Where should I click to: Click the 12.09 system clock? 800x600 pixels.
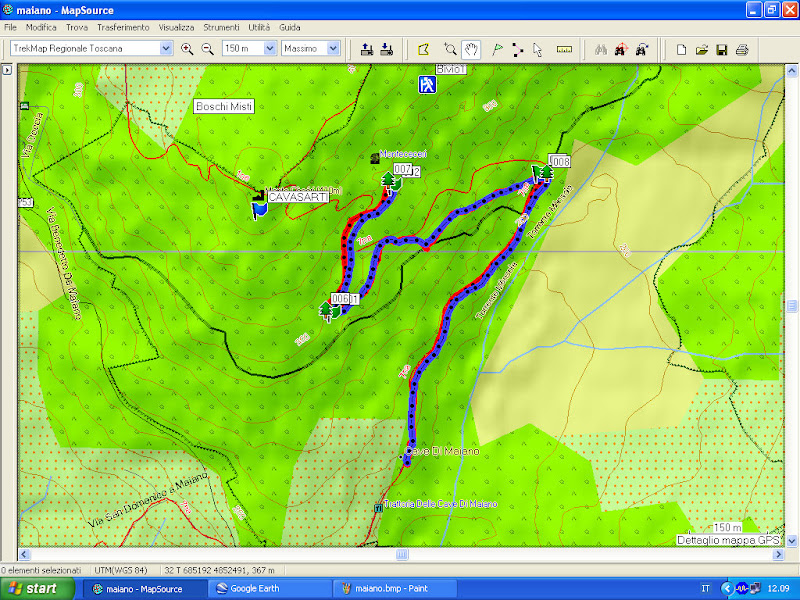(778, 589)
